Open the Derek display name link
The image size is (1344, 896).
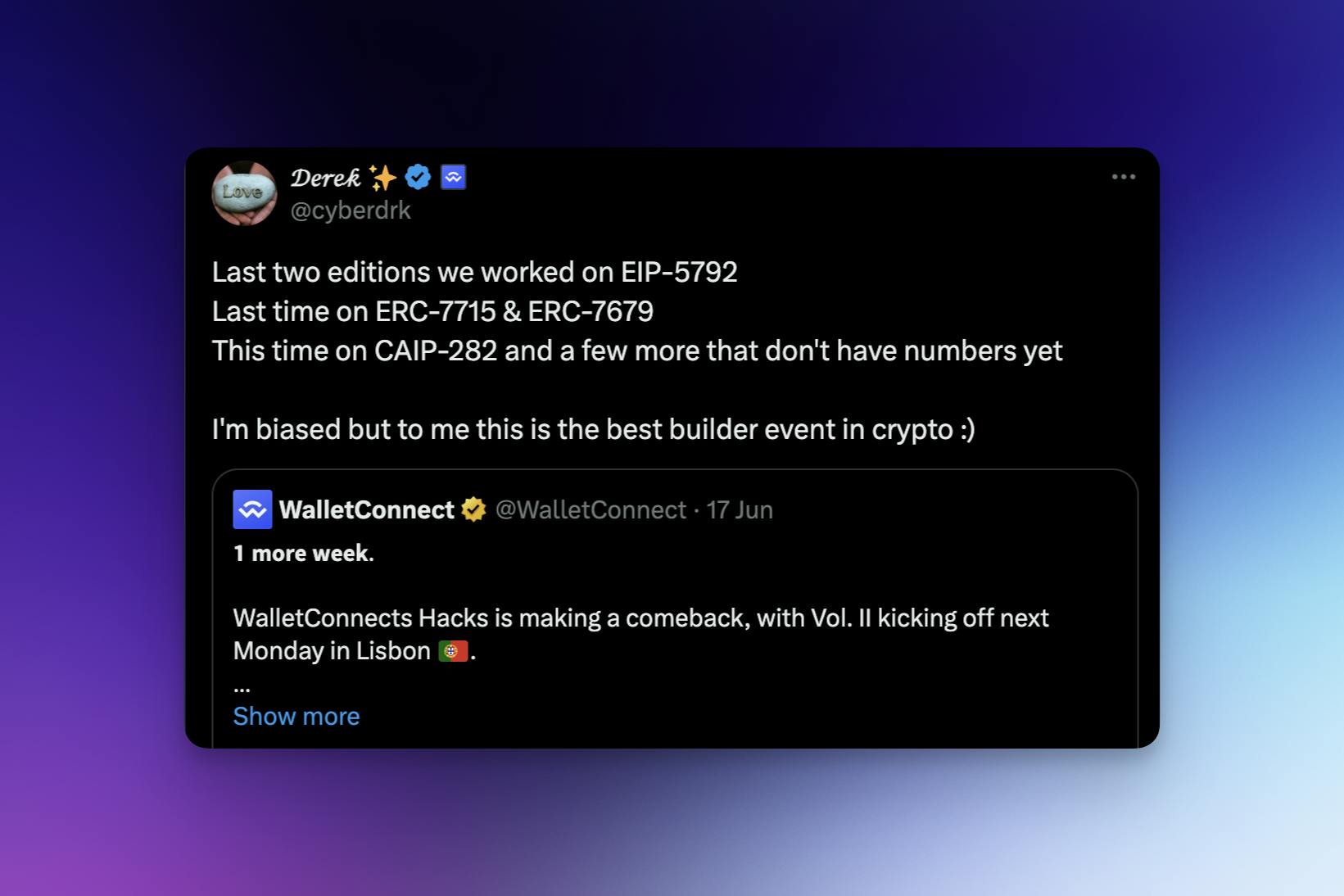click(325, 177)
